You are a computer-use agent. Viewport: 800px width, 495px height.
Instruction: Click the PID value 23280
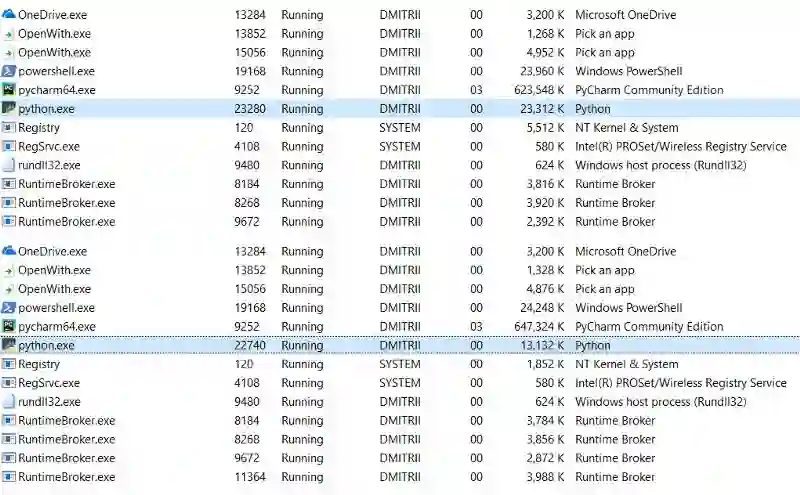250,109
